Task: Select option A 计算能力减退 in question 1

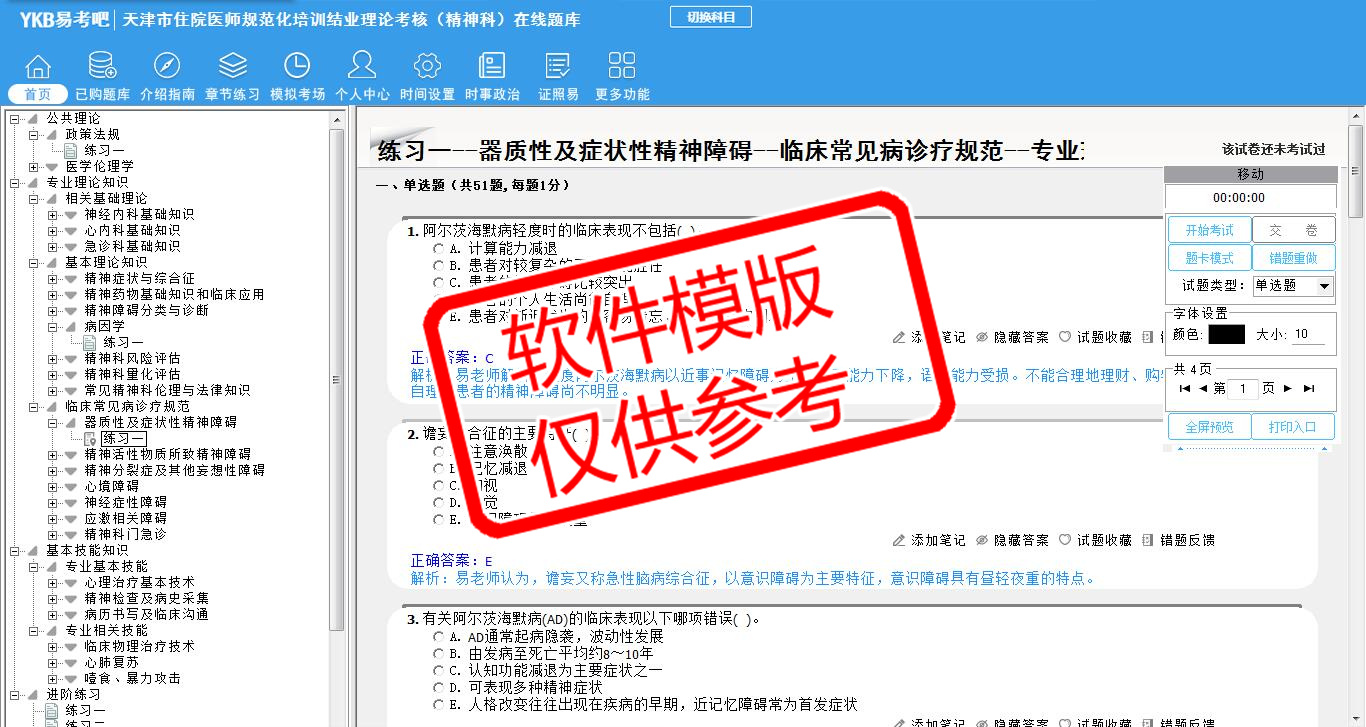Action: (438, 249)
